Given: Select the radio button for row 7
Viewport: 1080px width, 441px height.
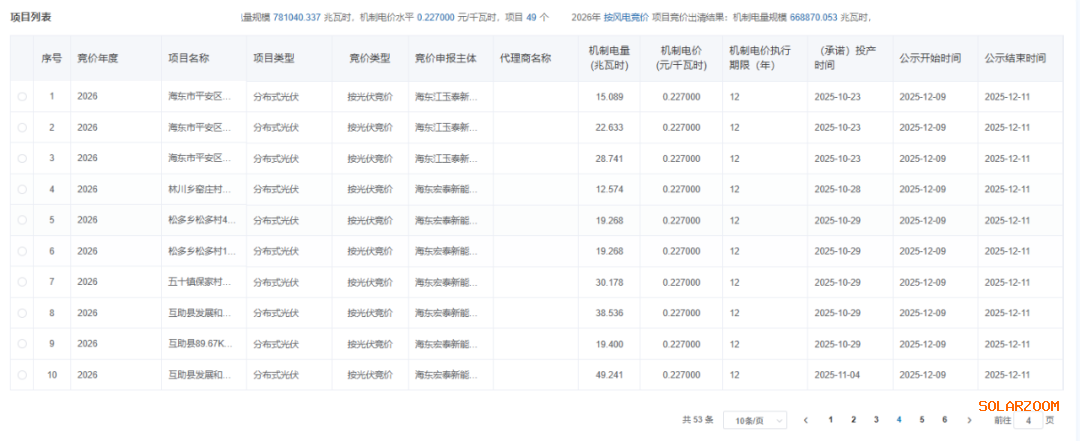Looking at the screenshot, I should tap(22, 282).
